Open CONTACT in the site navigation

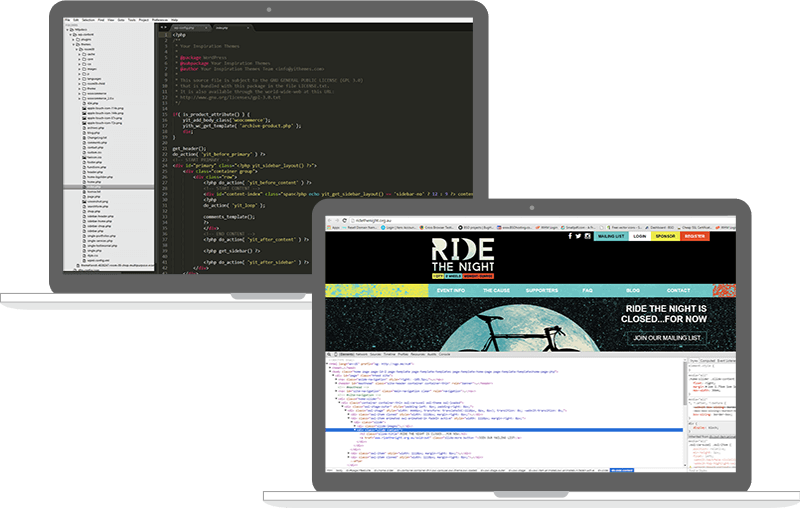pyautogui.click(x=678, y=290)
